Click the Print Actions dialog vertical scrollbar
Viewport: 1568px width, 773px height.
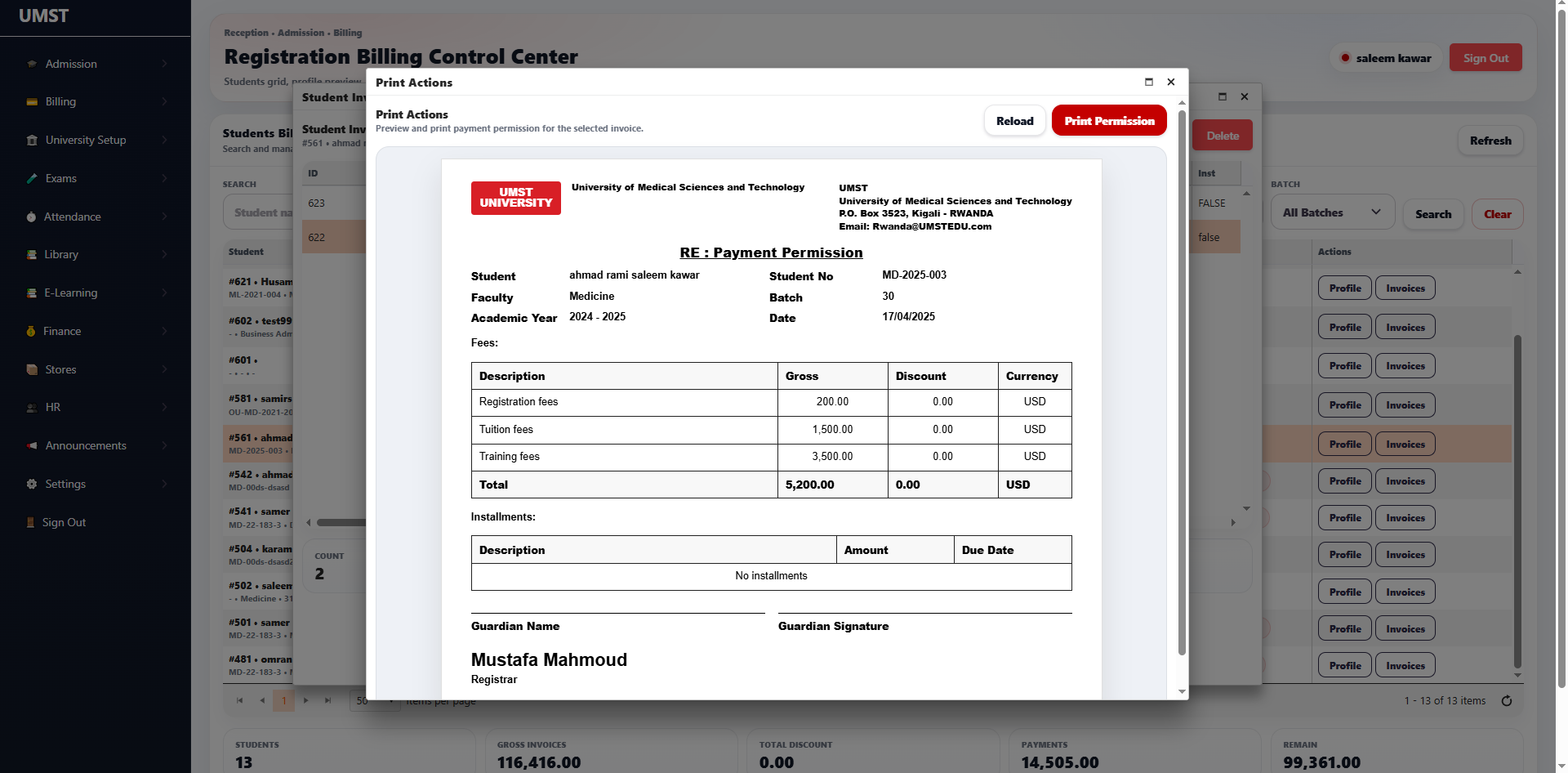point(1182,382)
